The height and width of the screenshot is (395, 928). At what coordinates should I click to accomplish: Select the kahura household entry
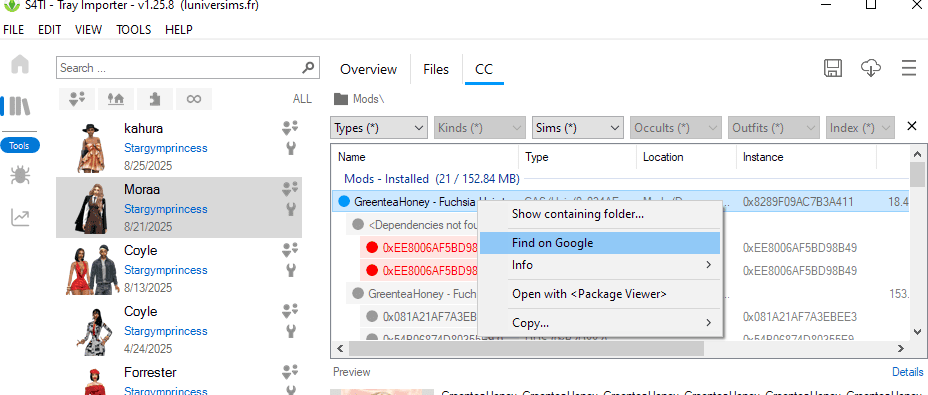click(x=179, y=146)
